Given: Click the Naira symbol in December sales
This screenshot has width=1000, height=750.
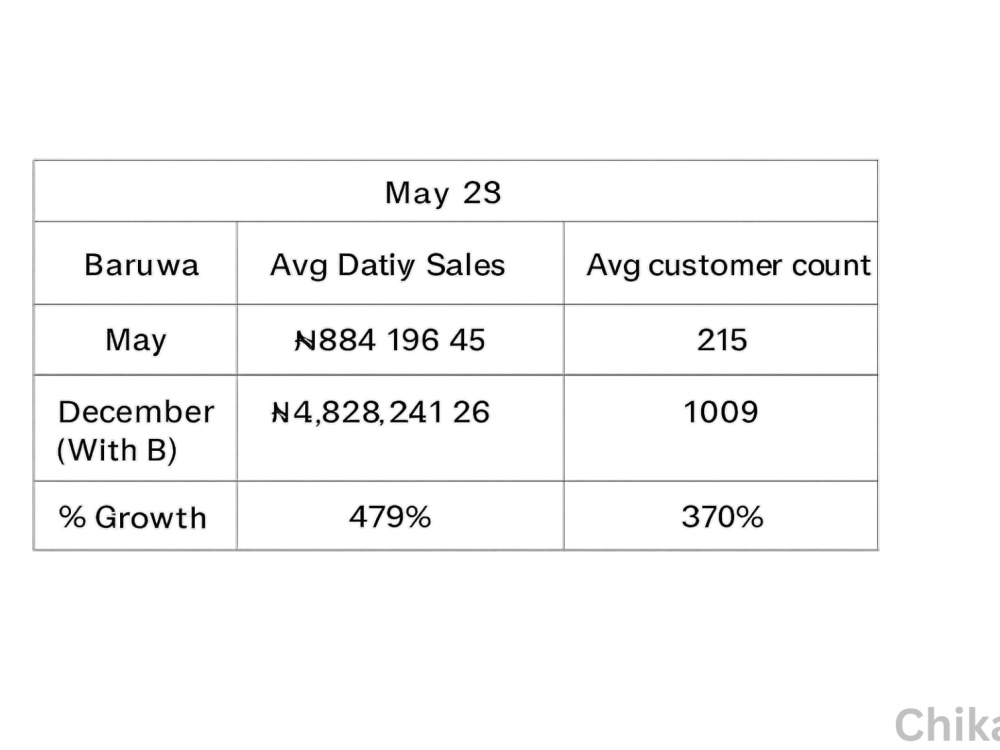Looking at the screenshot, I should [281, 413].
